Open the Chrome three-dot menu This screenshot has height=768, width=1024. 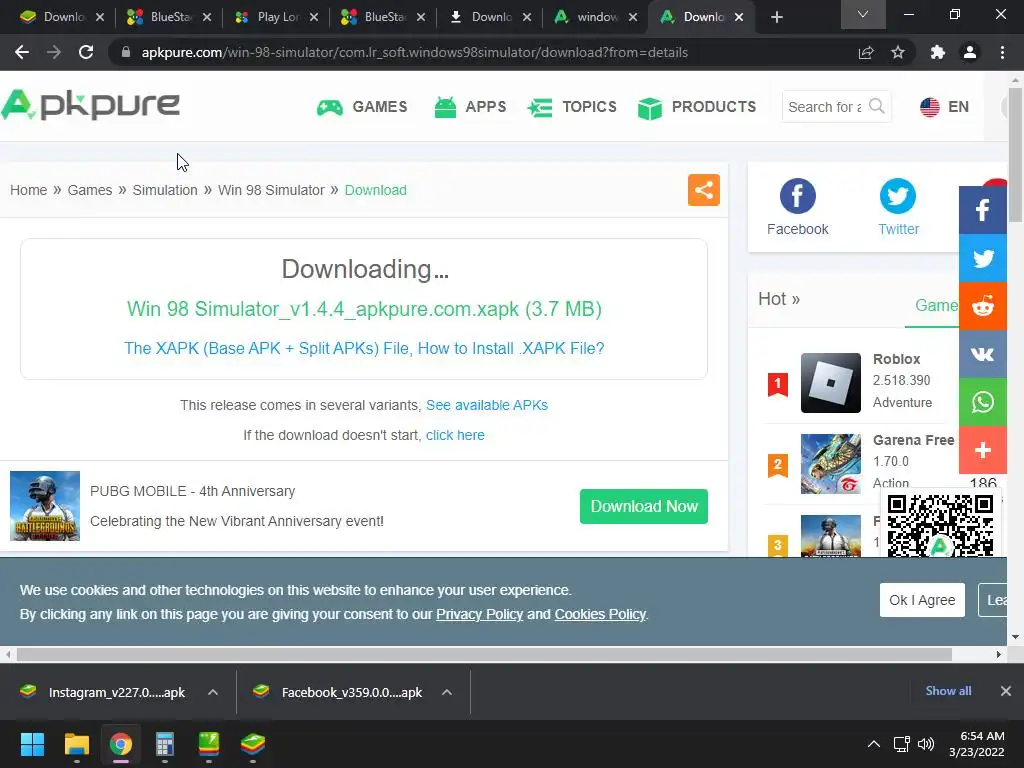1002,52
